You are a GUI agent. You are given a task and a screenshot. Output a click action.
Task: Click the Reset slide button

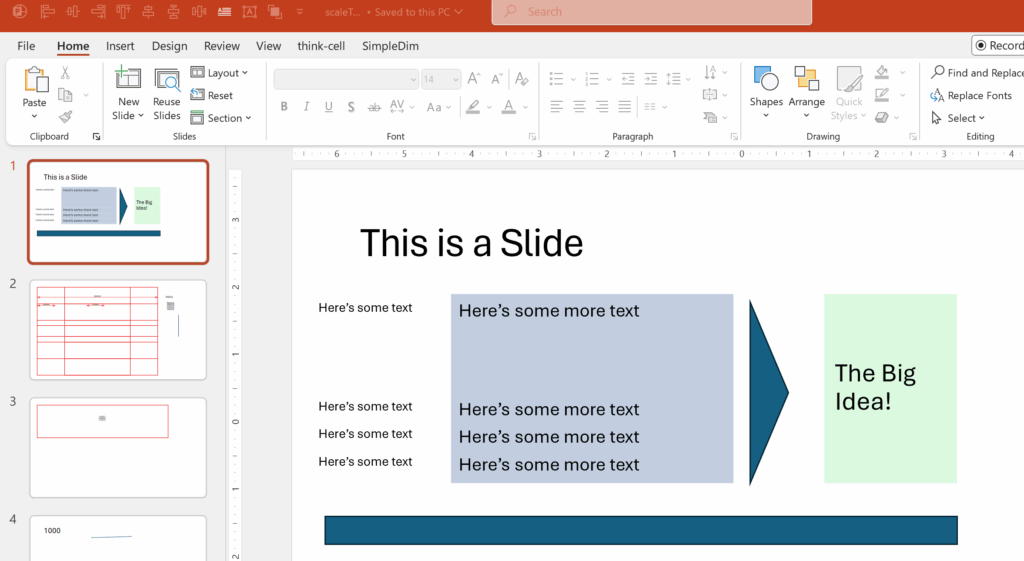(x=212, y=95)
